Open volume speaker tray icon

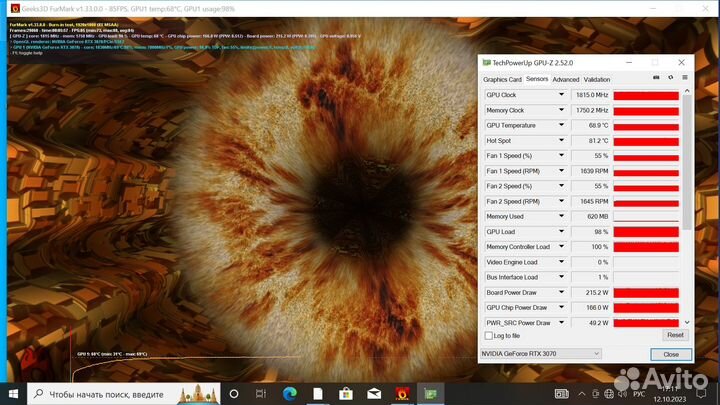623,394
